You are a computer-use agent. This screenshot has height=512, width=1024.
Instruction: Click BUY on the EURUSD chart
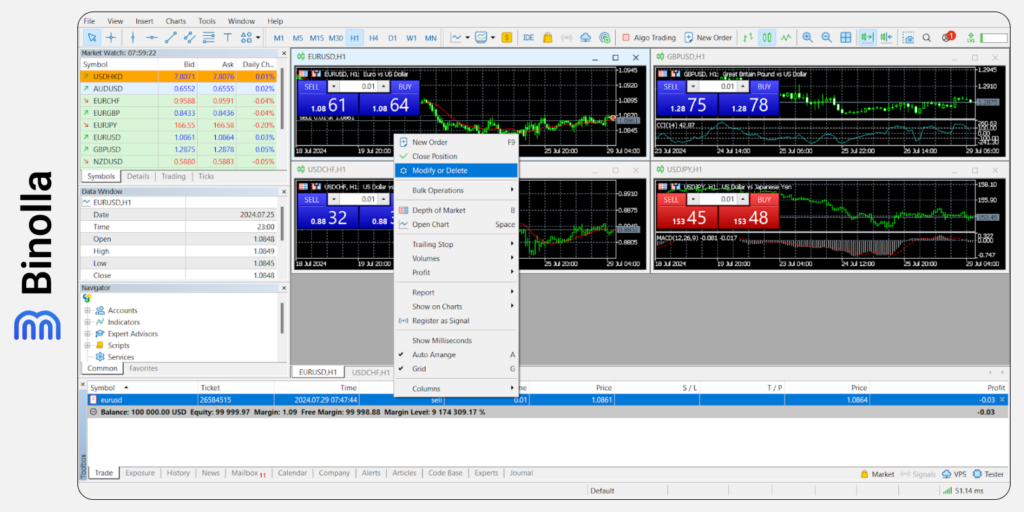click(405, 86)
